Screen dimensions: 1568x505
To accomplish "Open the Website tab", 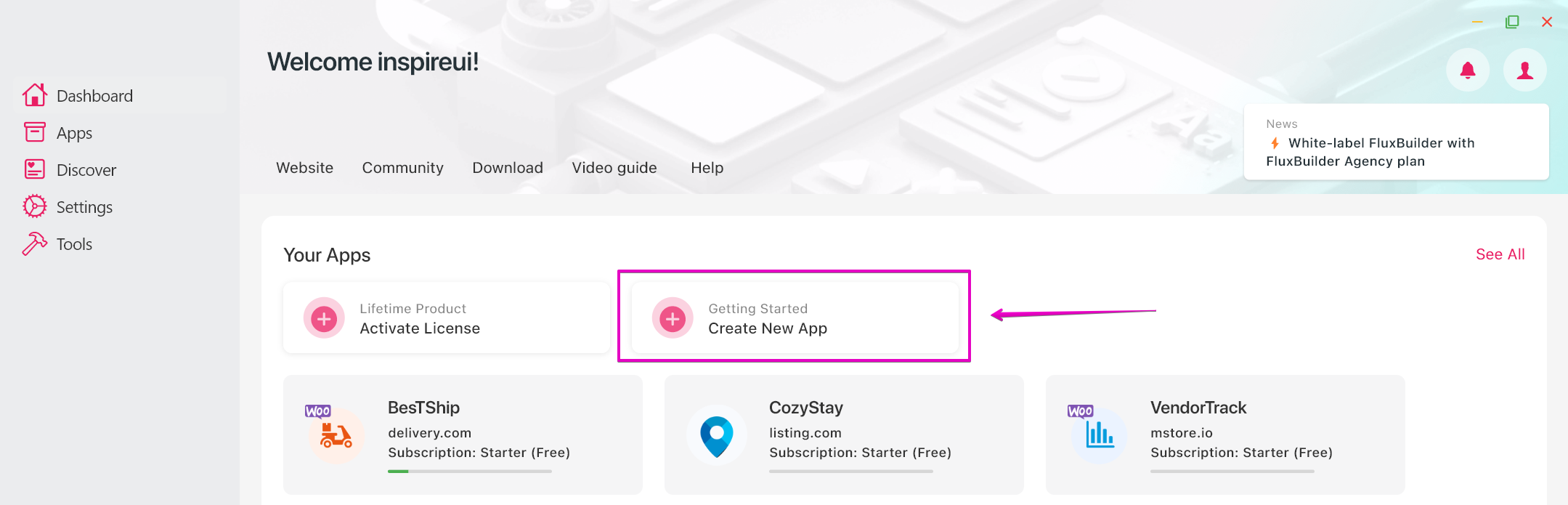I will pos(305,168).
